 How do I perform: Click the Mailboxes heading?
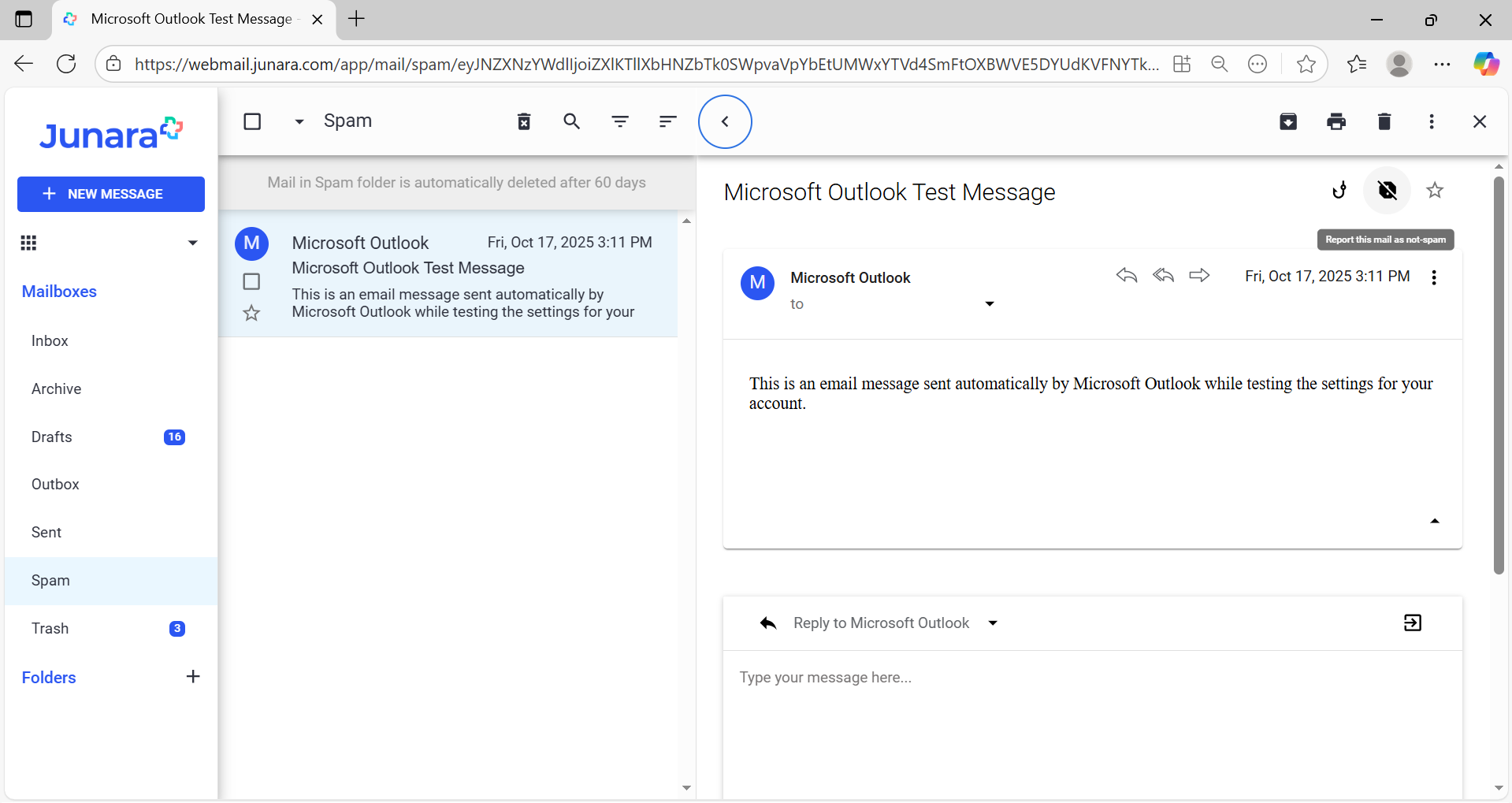pos(59,292)
